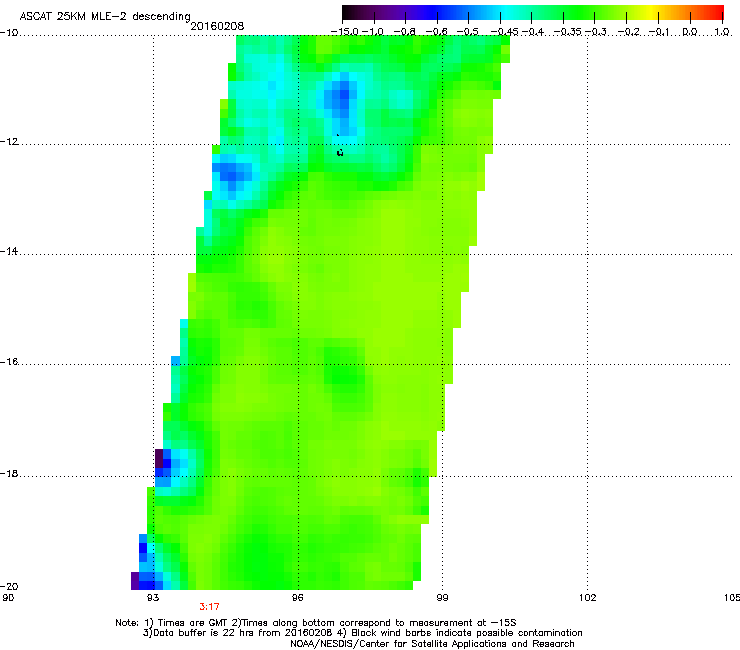The height and width of the screenshot is (650, 740).
Task: Select the -0.1 color scale label
Action: coord(659,32)
